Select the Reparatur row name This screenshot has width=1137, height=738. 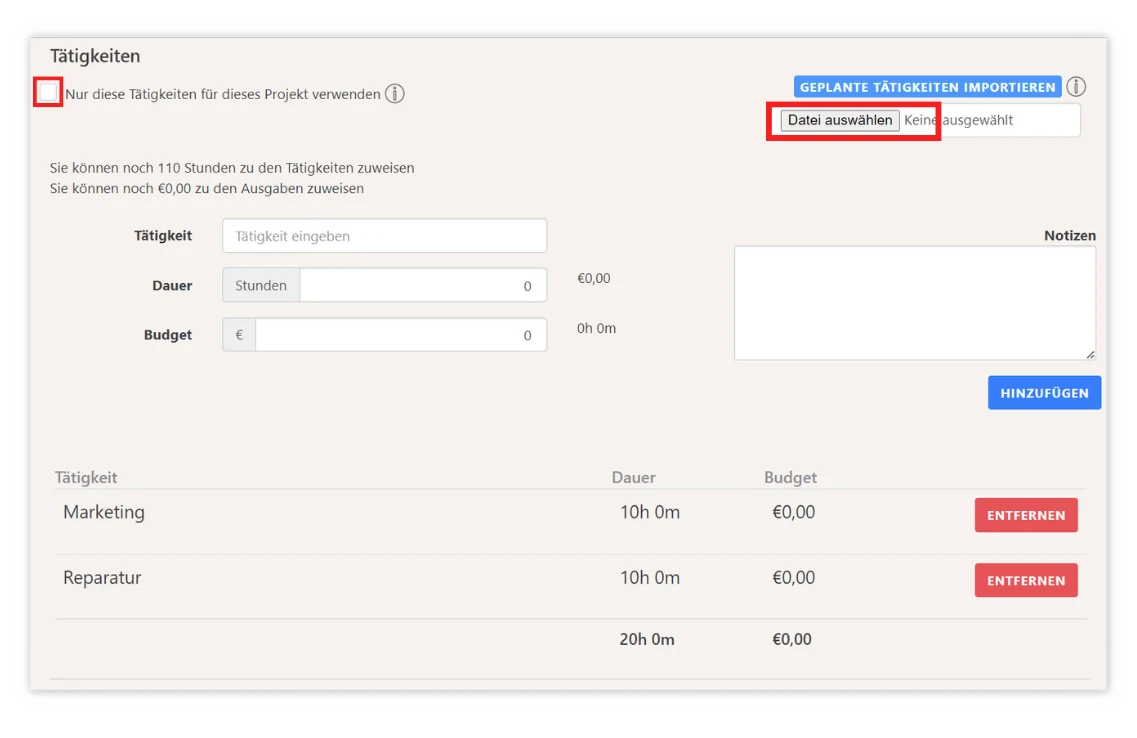102,578
